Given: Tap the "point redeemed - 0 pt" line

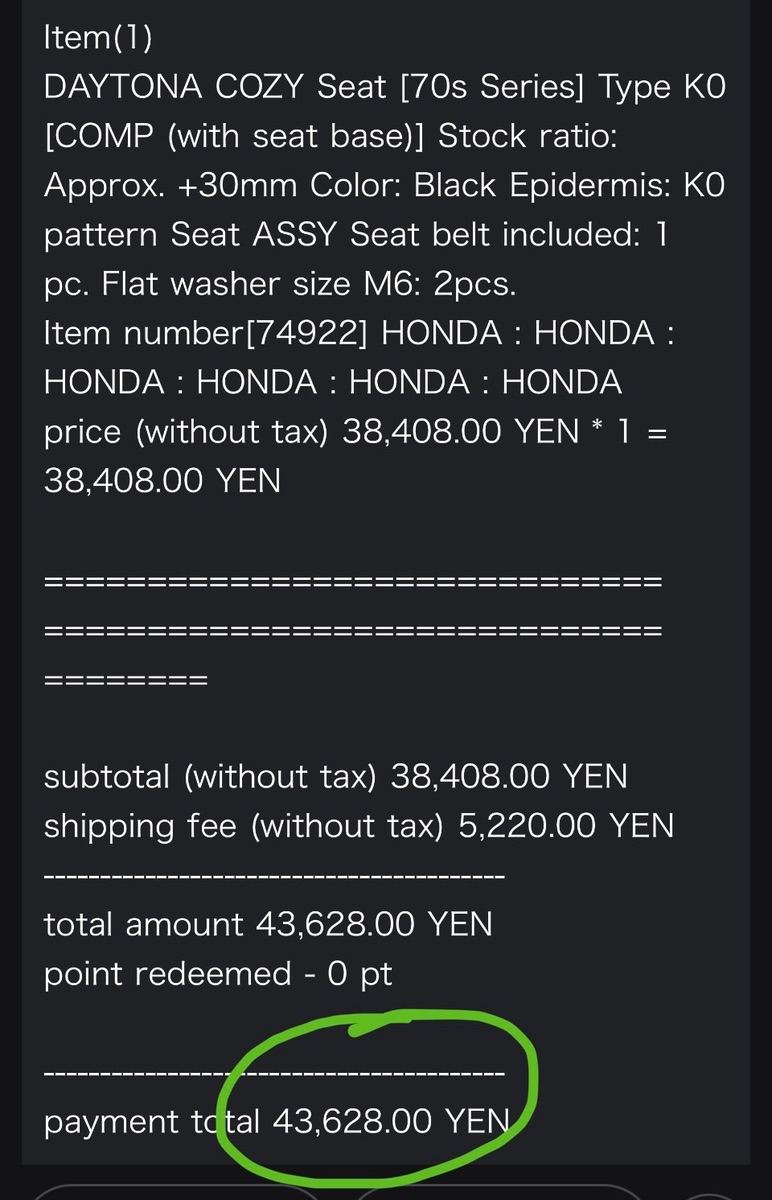Looking at the screenshot, I should [218, 973].
